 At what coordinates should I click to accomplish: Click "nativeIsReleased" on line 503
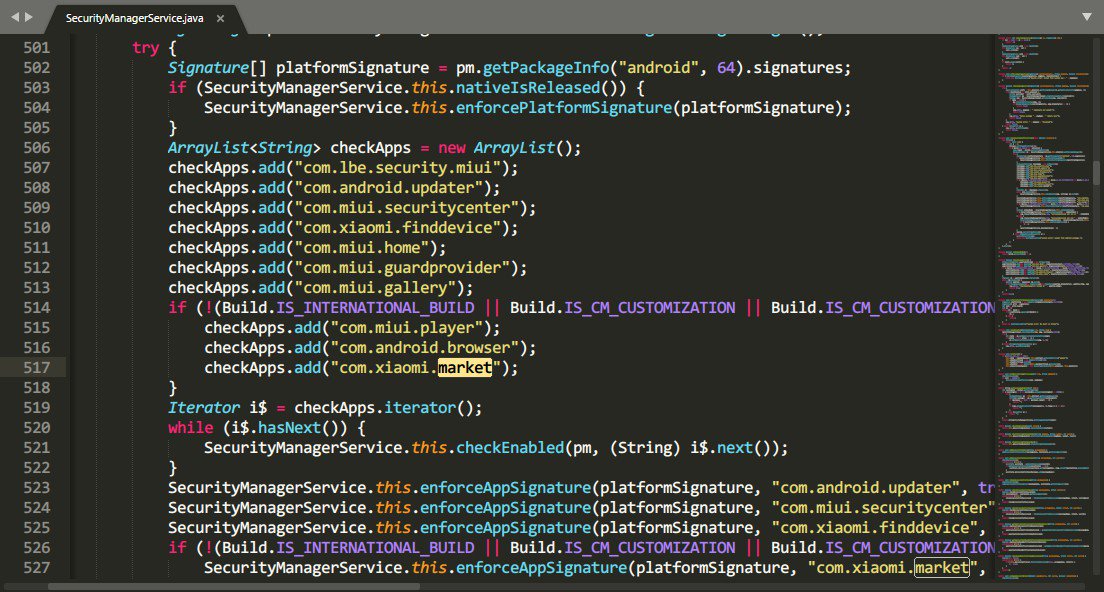pyautogui.click(x=528, y=88)
